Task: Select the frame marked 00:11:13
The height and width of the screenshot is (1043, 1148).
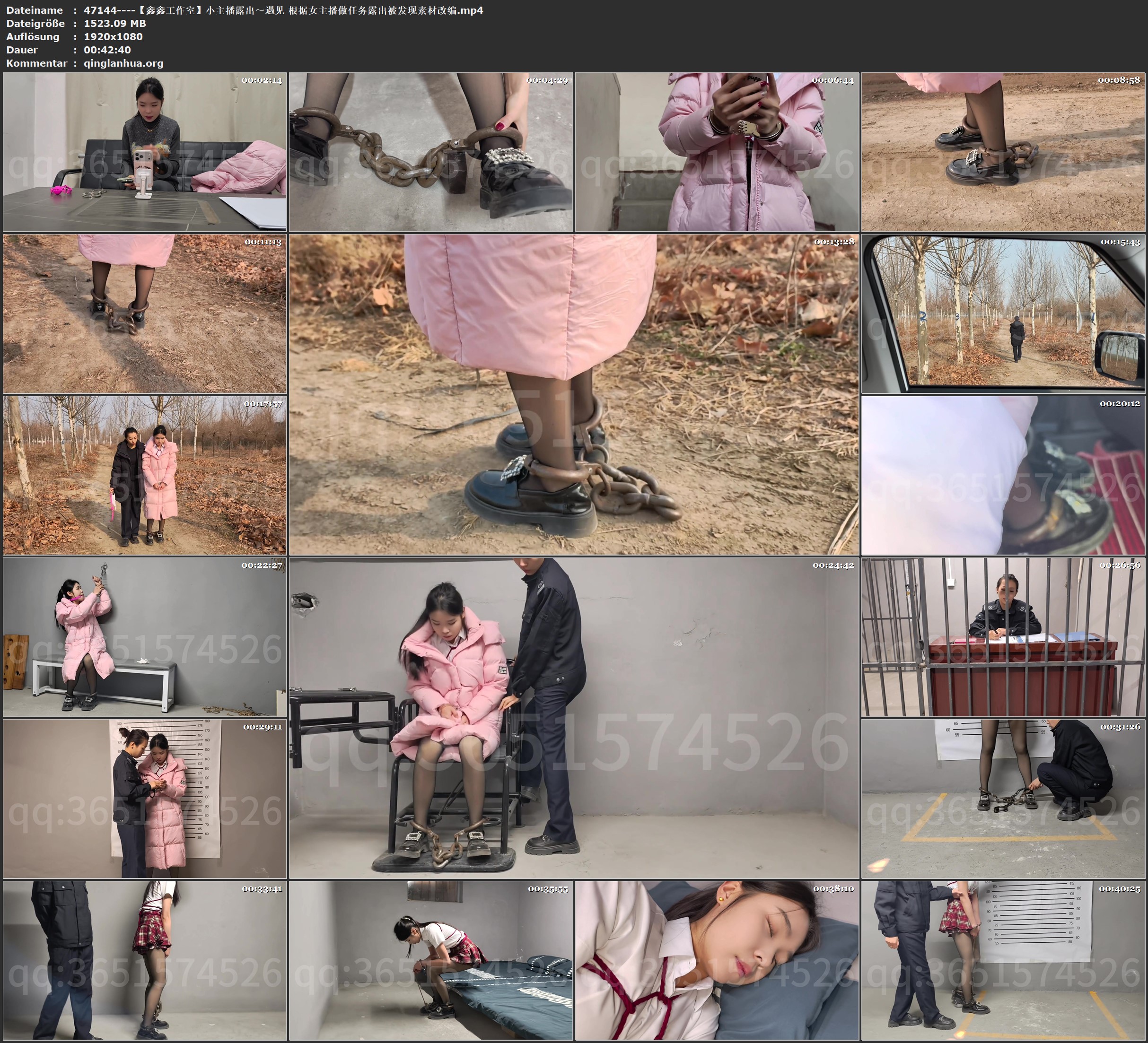Action: tap(145, 313)
